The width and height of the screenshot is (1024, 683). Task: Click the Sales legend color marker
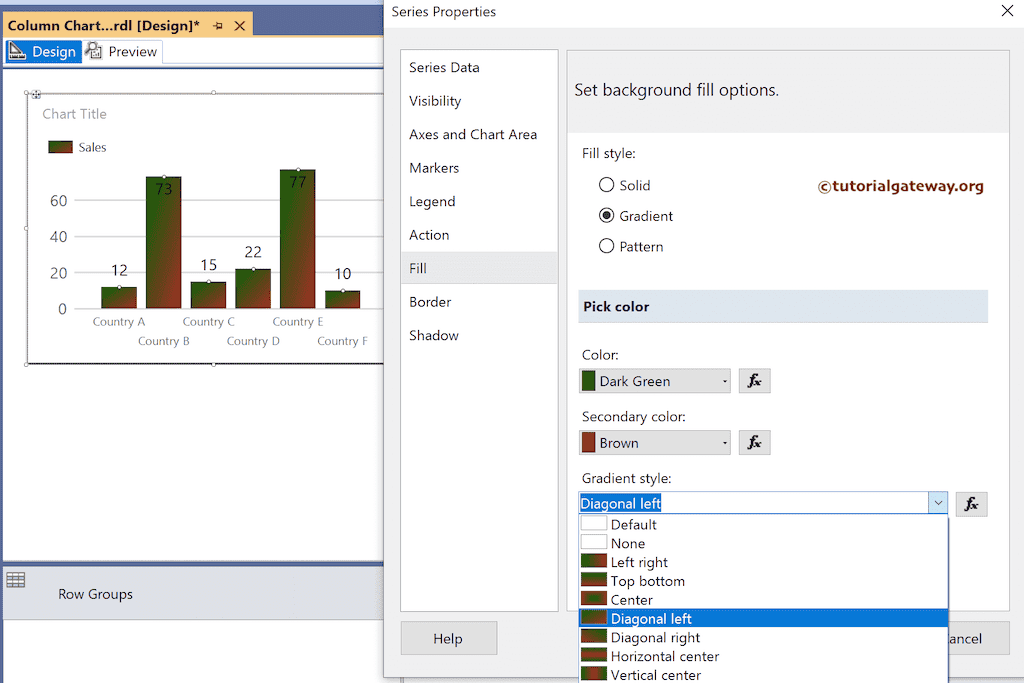[58, 146]
